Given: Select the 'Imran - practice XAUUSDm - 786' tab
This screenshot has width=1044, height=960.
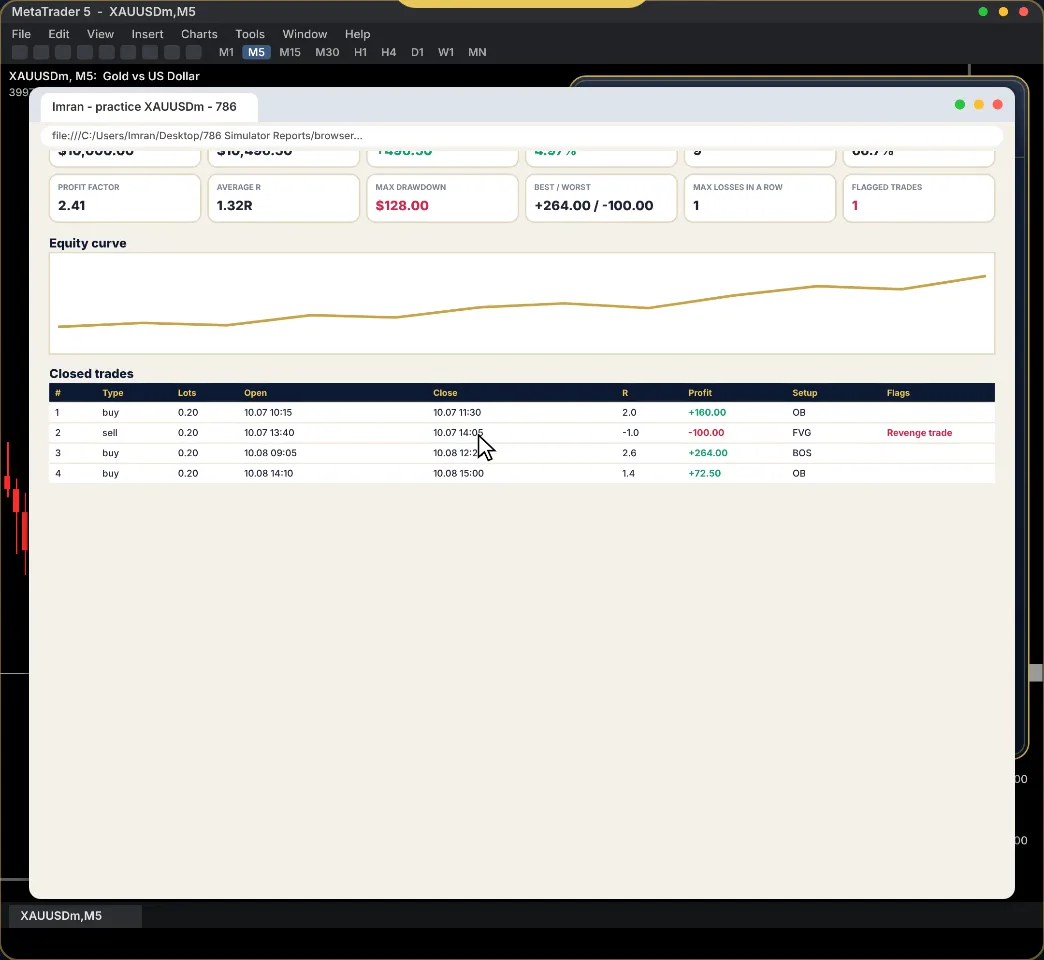Looking at the screenshot, I should (x=149, y=107).
